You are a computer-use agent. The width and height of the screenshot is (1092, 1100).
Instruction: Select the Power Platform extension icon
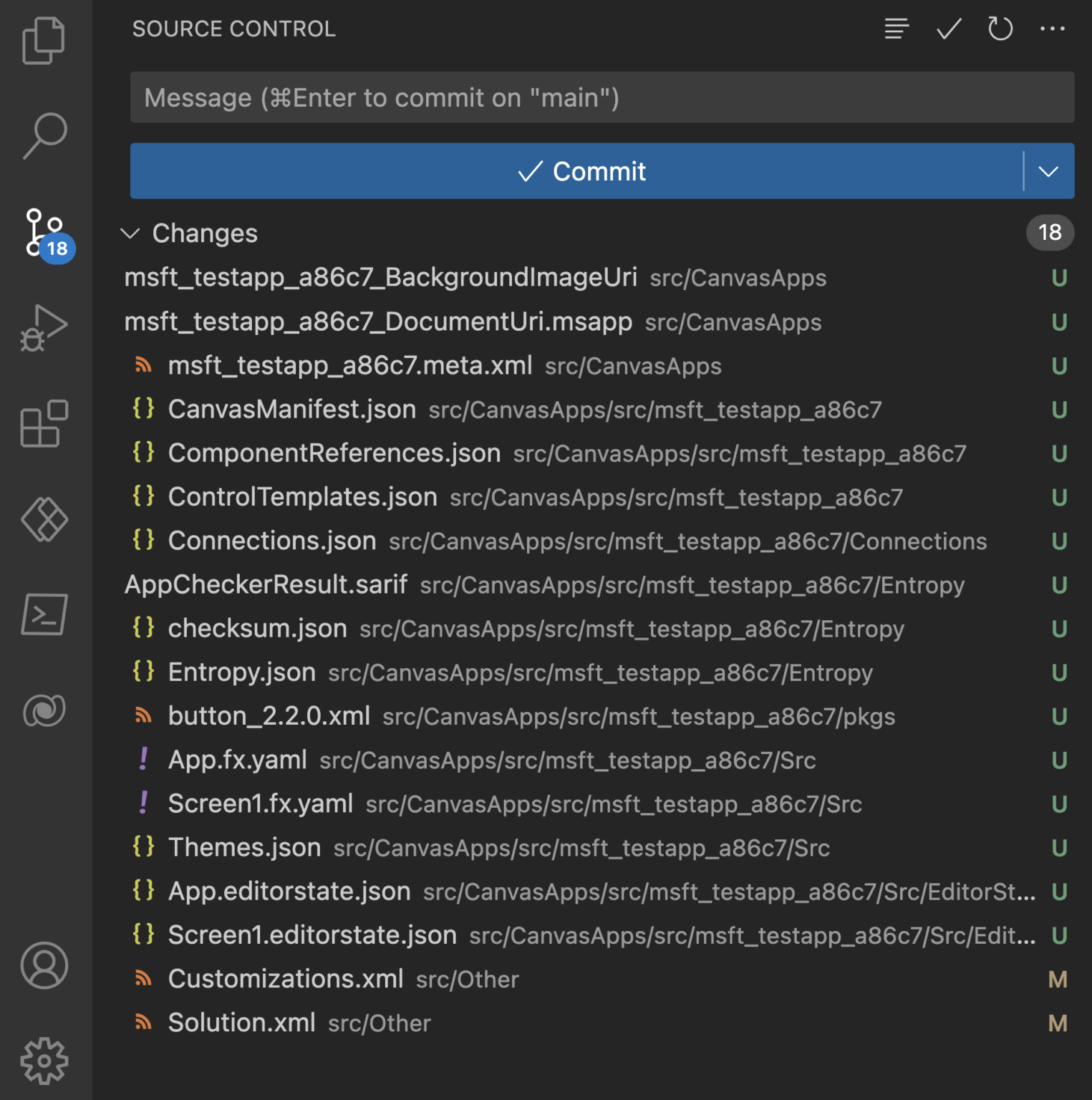click(43, 519)
